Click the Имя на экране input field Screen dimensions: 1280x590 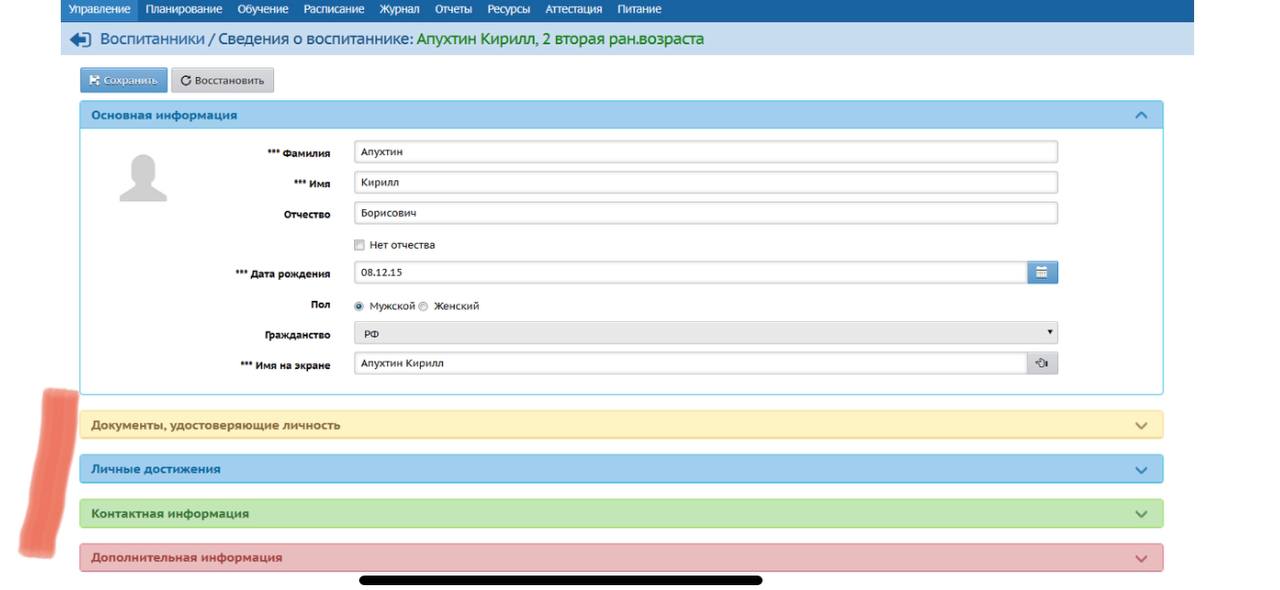pyautogui.click(x=690, y=363)
